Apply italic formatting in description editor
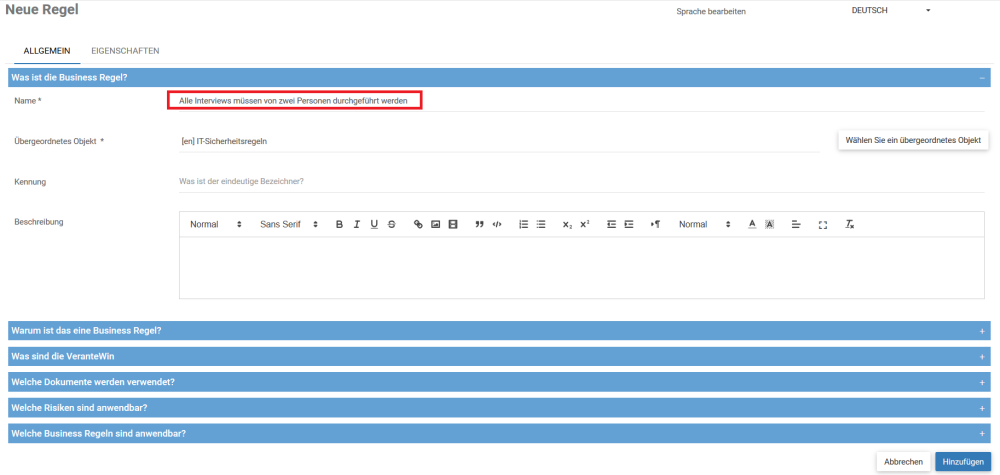This screenshot has height=475, width=1000. point(357,224)
